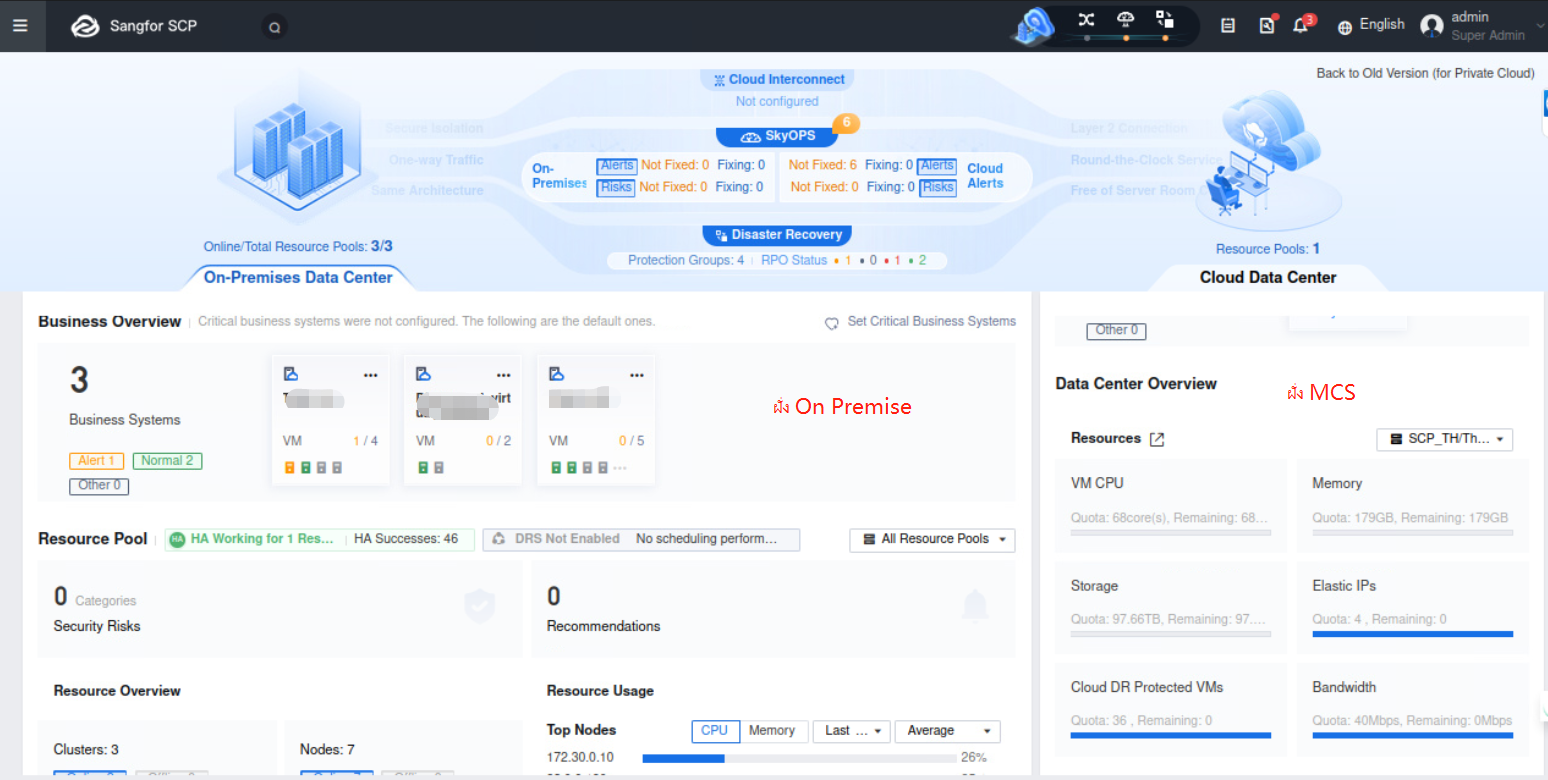This screenshot has width=1548, height=780.
Task: Click cloud alerts Not Fixed: 6
Action: (x=822, y=165)
